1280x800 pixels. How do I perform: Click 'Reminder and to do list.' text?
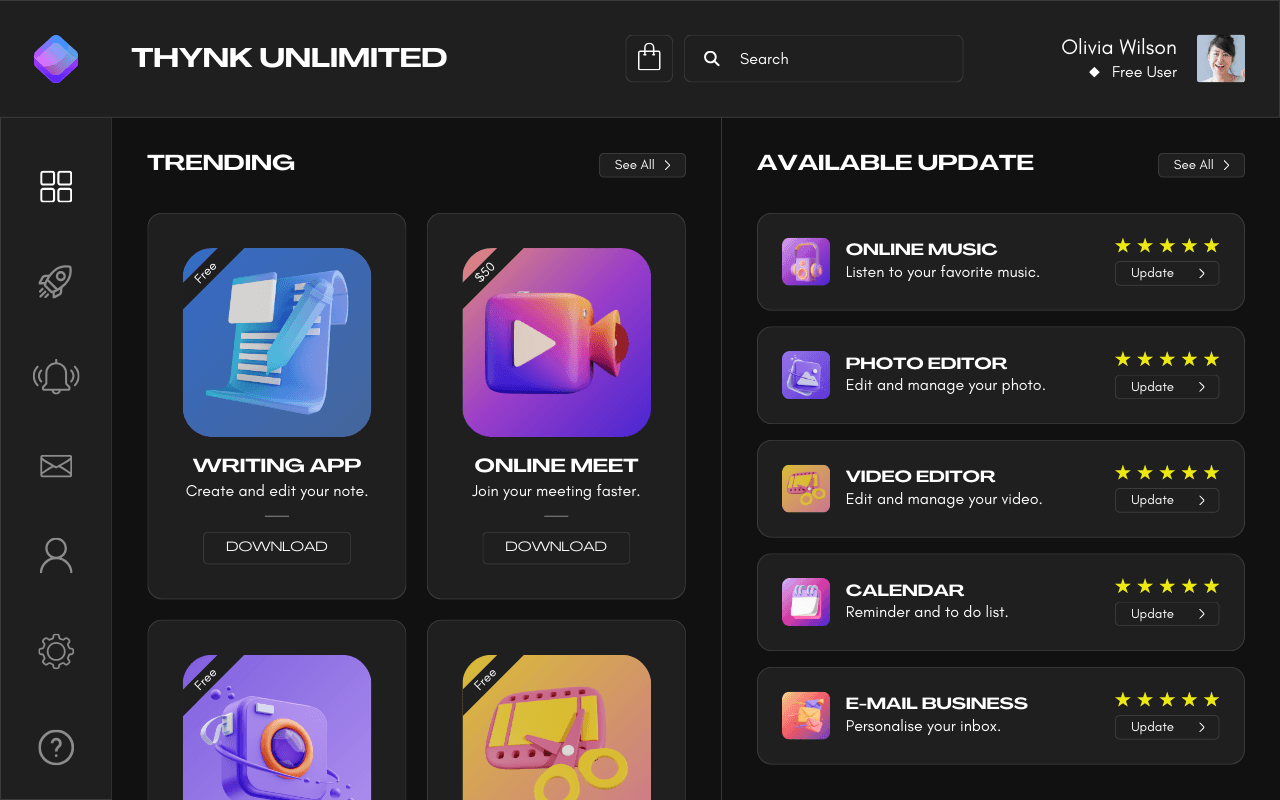[927, 612]
